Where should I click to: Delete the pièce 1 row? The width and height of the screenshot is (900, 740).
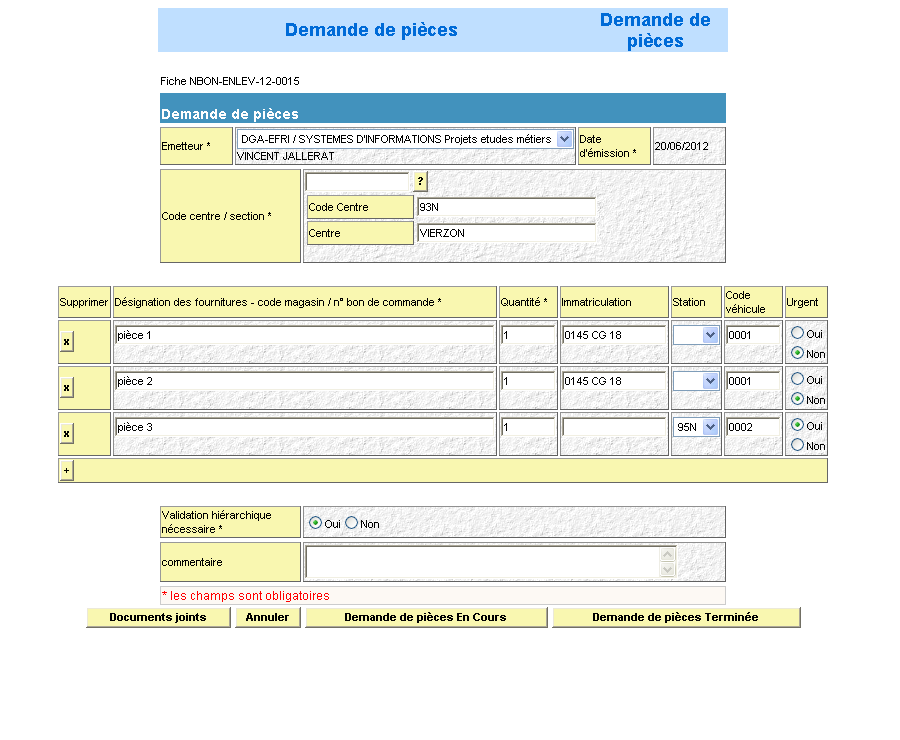[67, 342]
